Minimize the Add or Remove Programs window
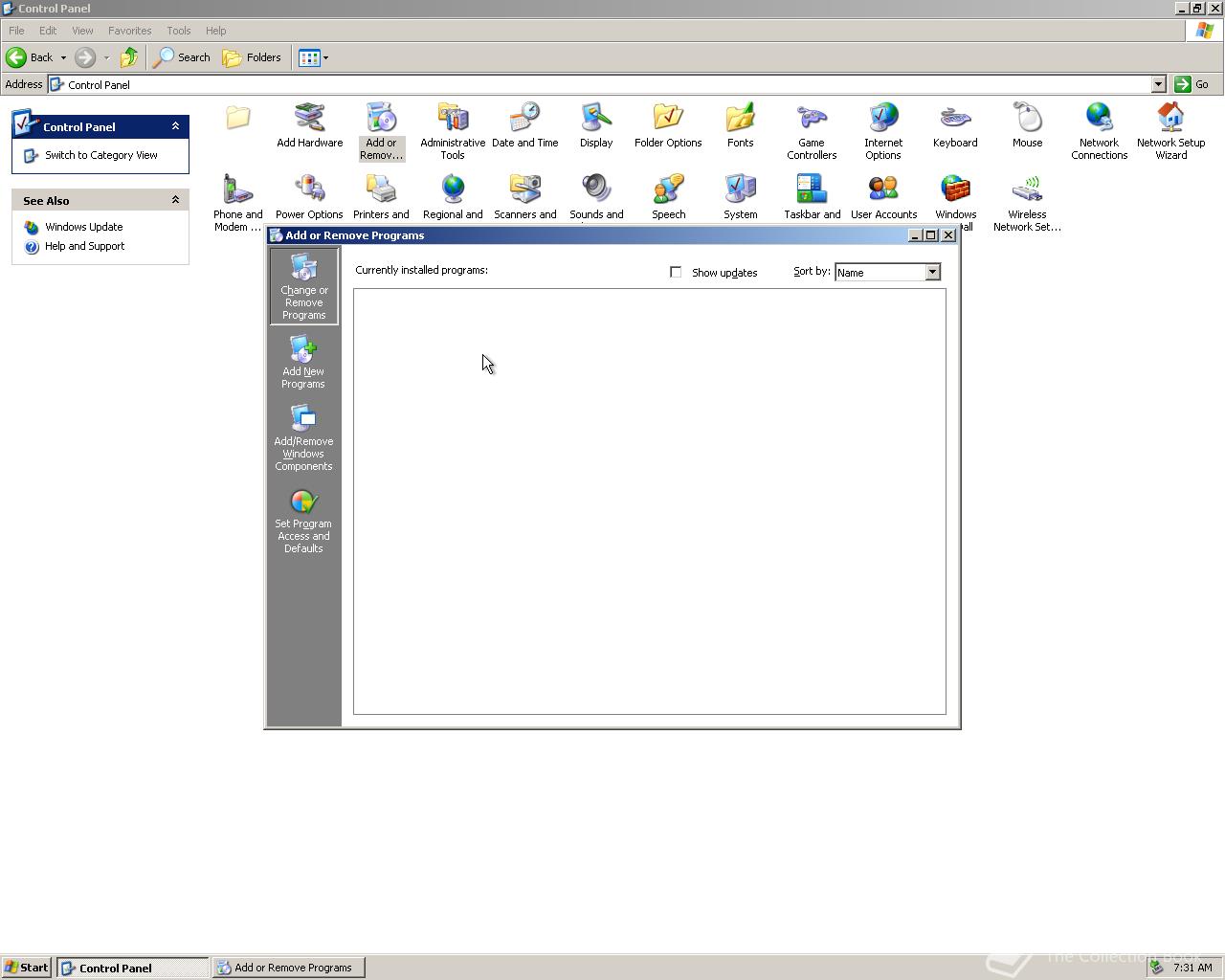The height and width of the screenshot is (980, 1225). coord(914,235)
